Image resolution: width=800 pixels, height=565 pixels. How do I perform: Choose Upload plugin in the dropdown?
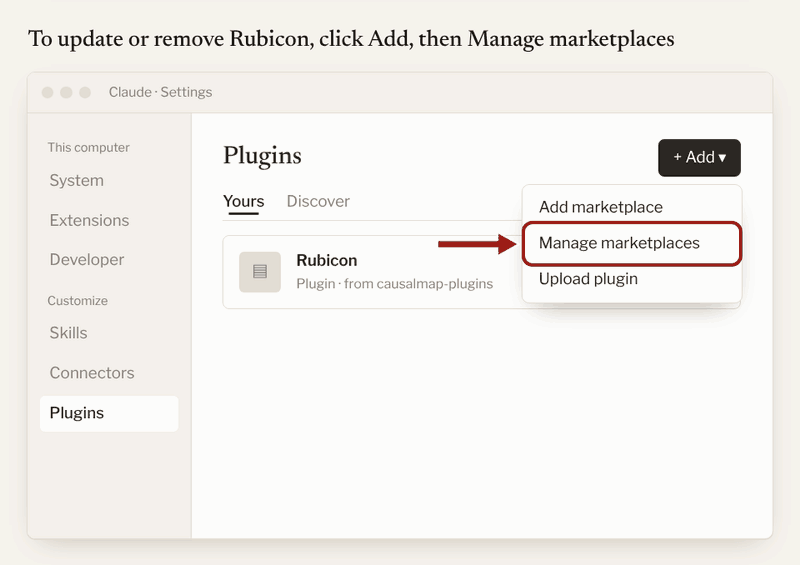[x=588, y=279]
